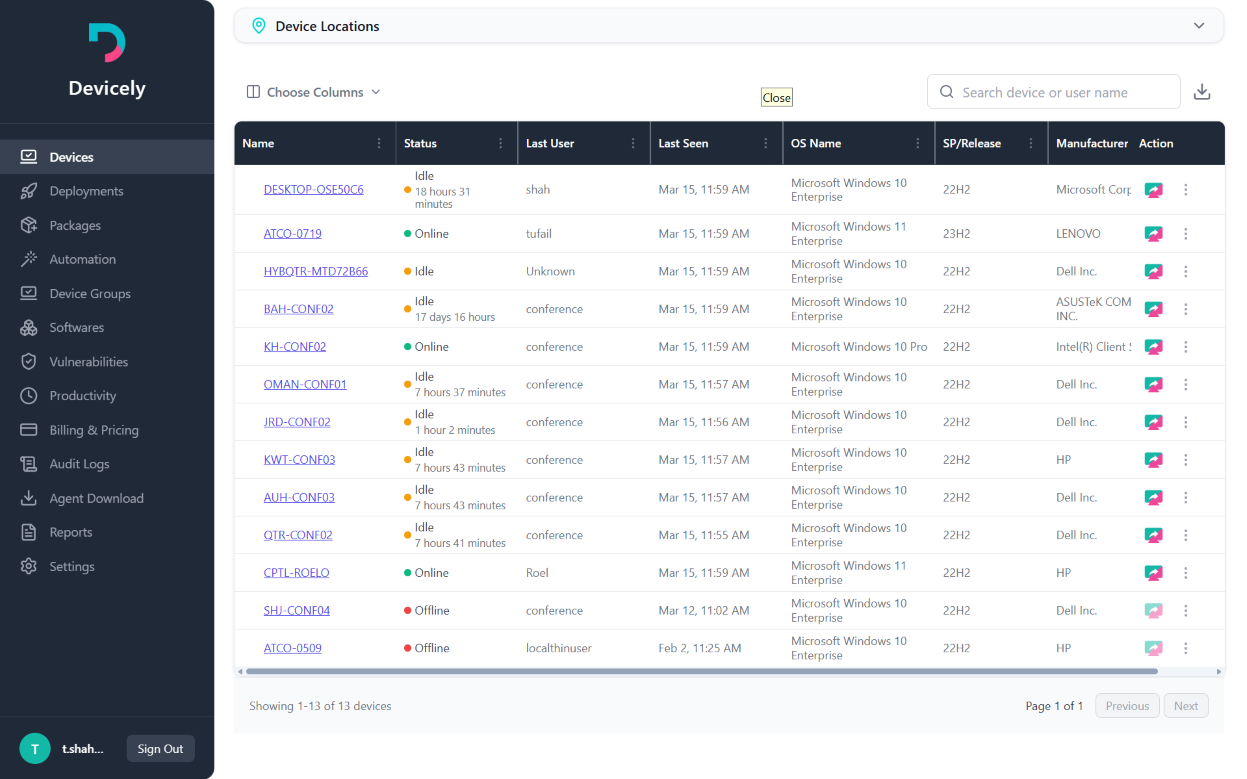Click the export download icon beside search
This screenshot has width=1247, height=779.
tap(1202, 91)
